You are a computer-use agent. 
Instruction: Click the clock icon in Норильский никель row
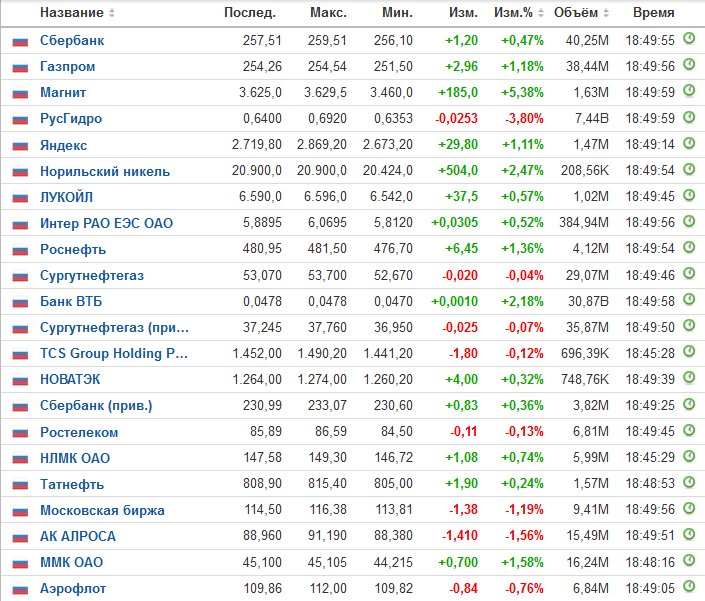coord(689,169)
